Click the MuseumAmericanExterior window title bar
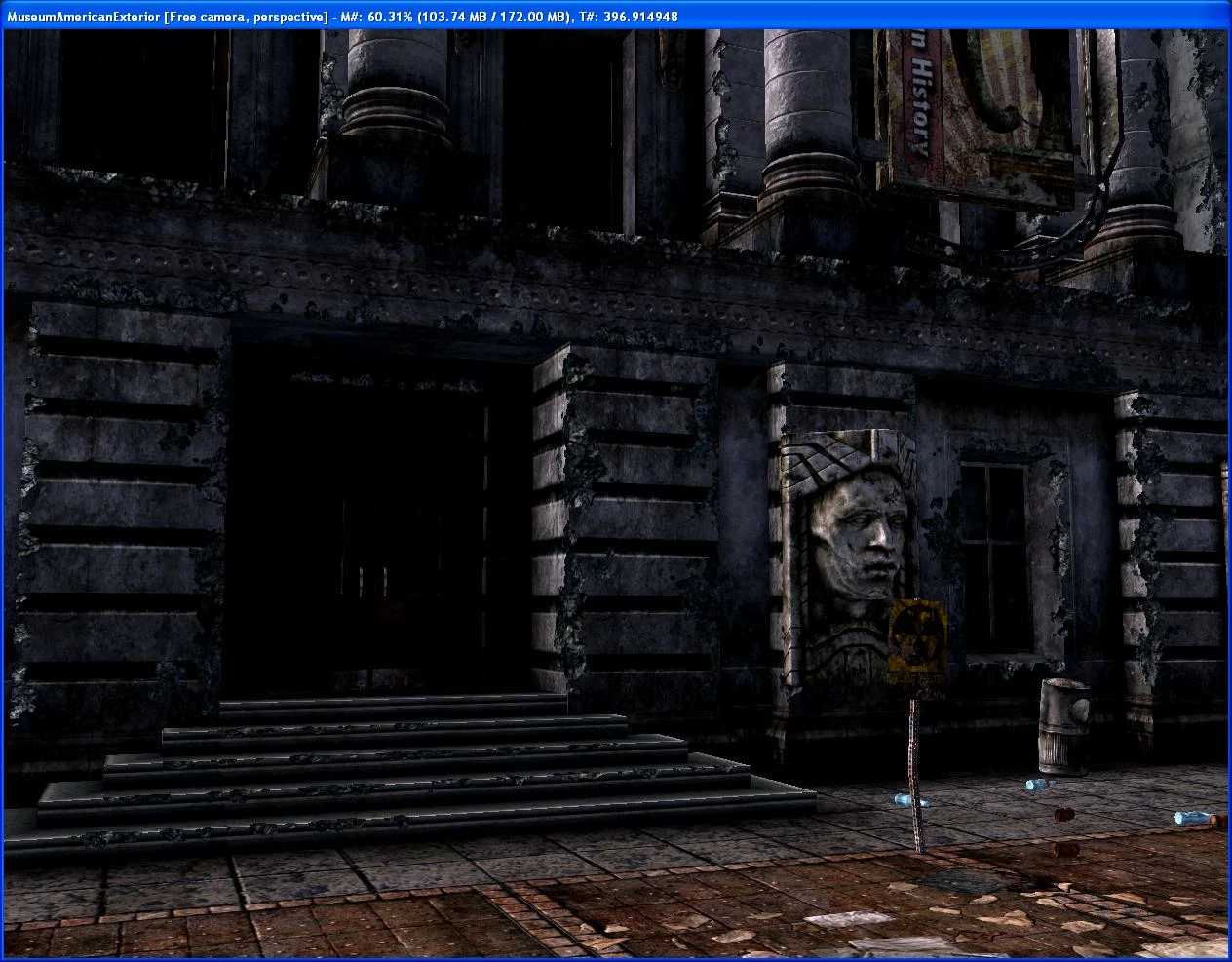Viewport: 1232px width, 962px height. (616, 16)
